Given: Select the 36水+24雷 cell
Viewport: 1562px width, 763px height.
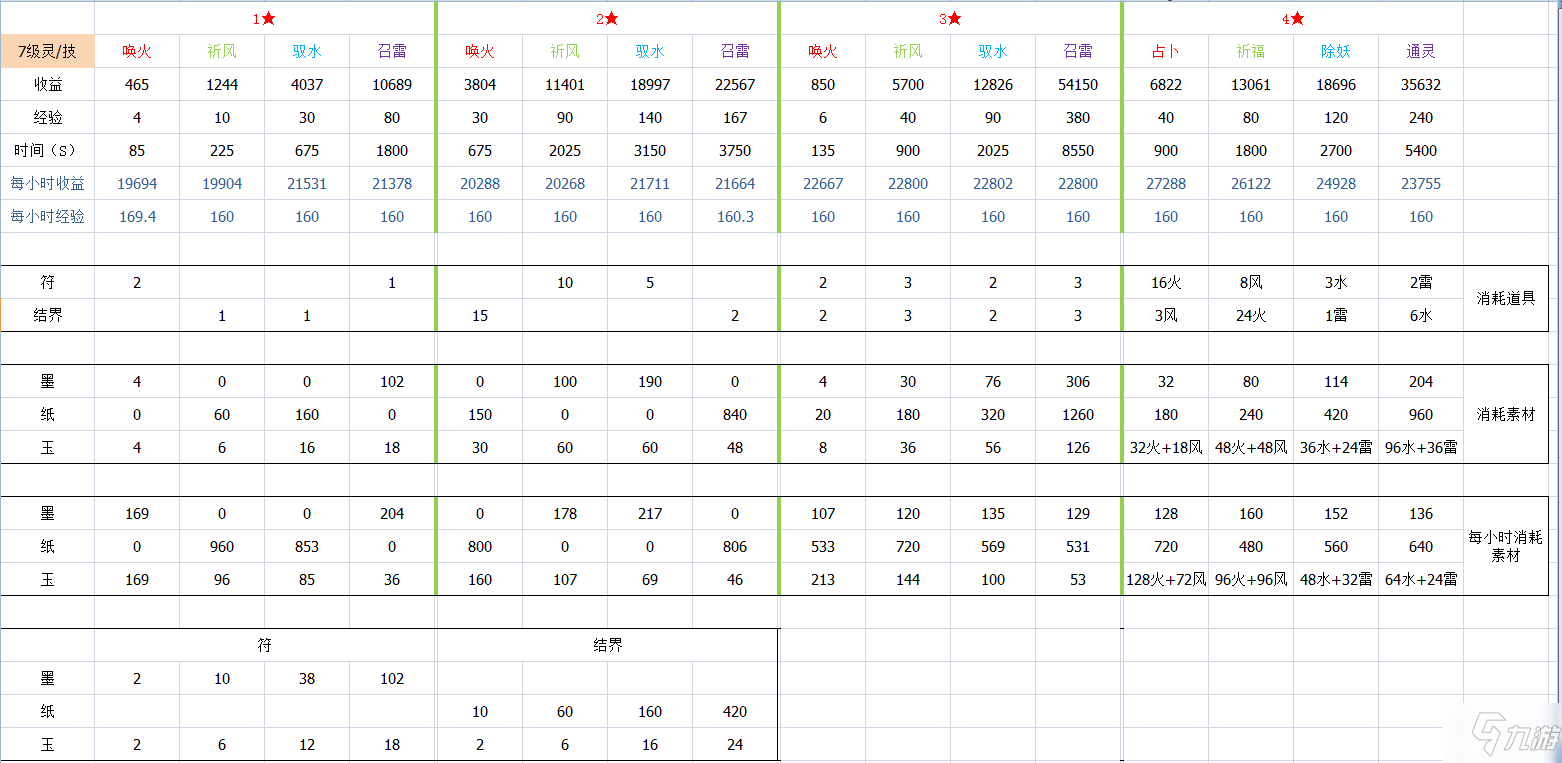Looking at the screenshot, I should [1336, 448].
